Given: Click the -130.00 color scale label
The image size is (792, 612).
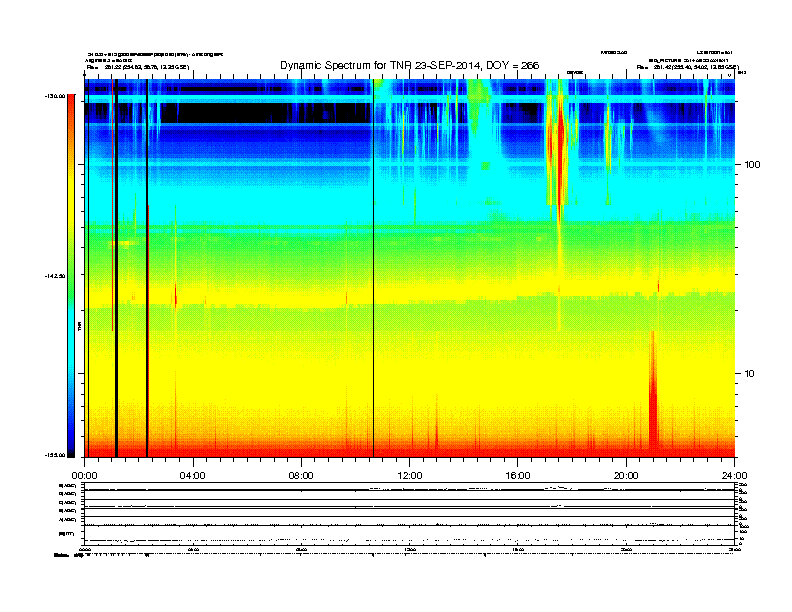Looking at the screenshot, I should (55, 96).
